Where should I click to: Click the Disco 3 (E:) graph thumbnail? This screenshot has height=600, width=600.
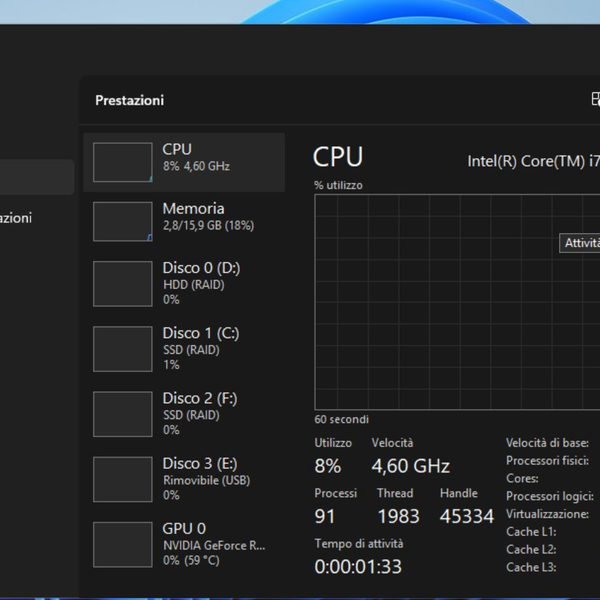click(x=122, y=479)
